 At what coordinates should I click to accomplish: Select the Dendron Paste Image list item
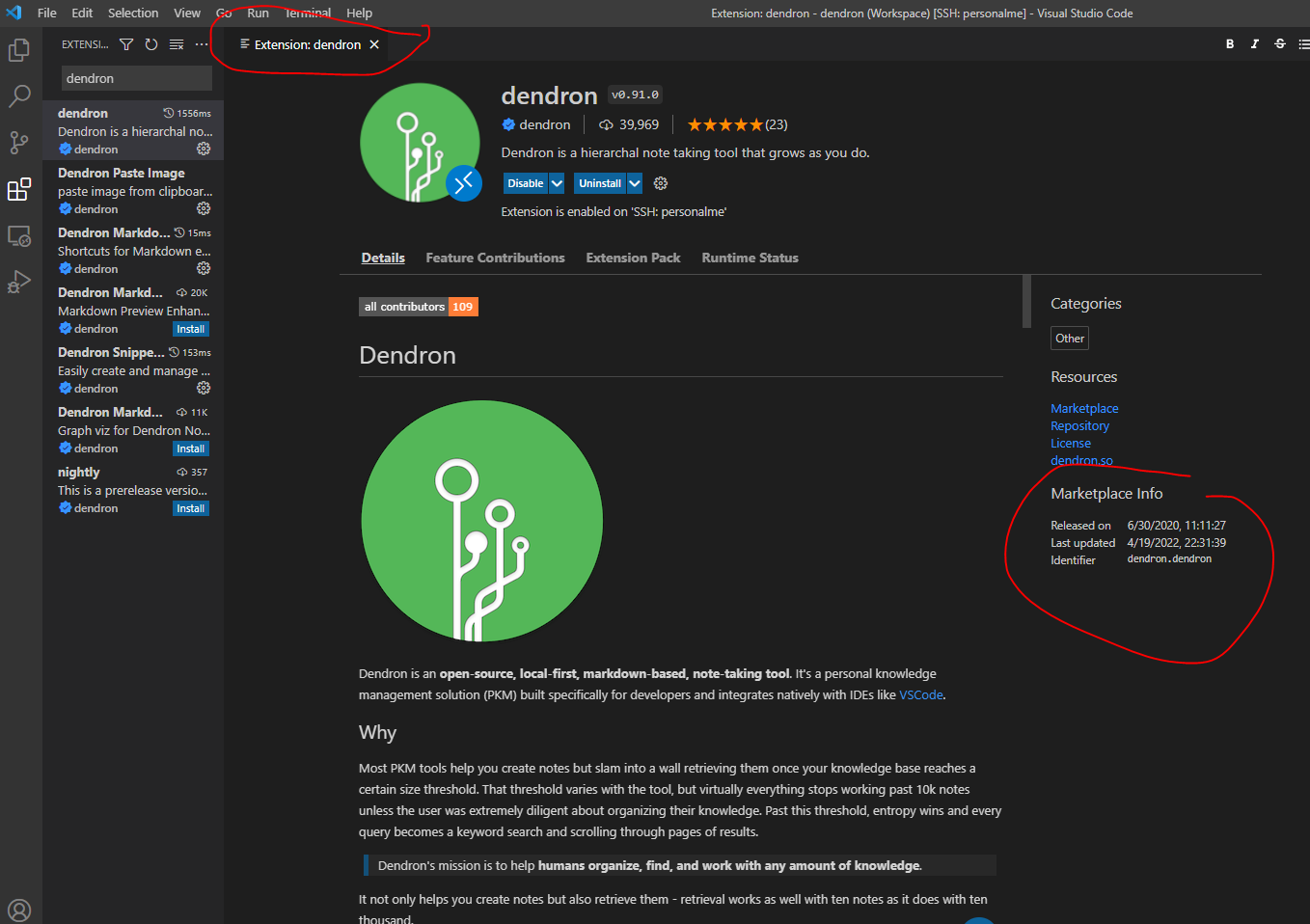tap(133, 190)
